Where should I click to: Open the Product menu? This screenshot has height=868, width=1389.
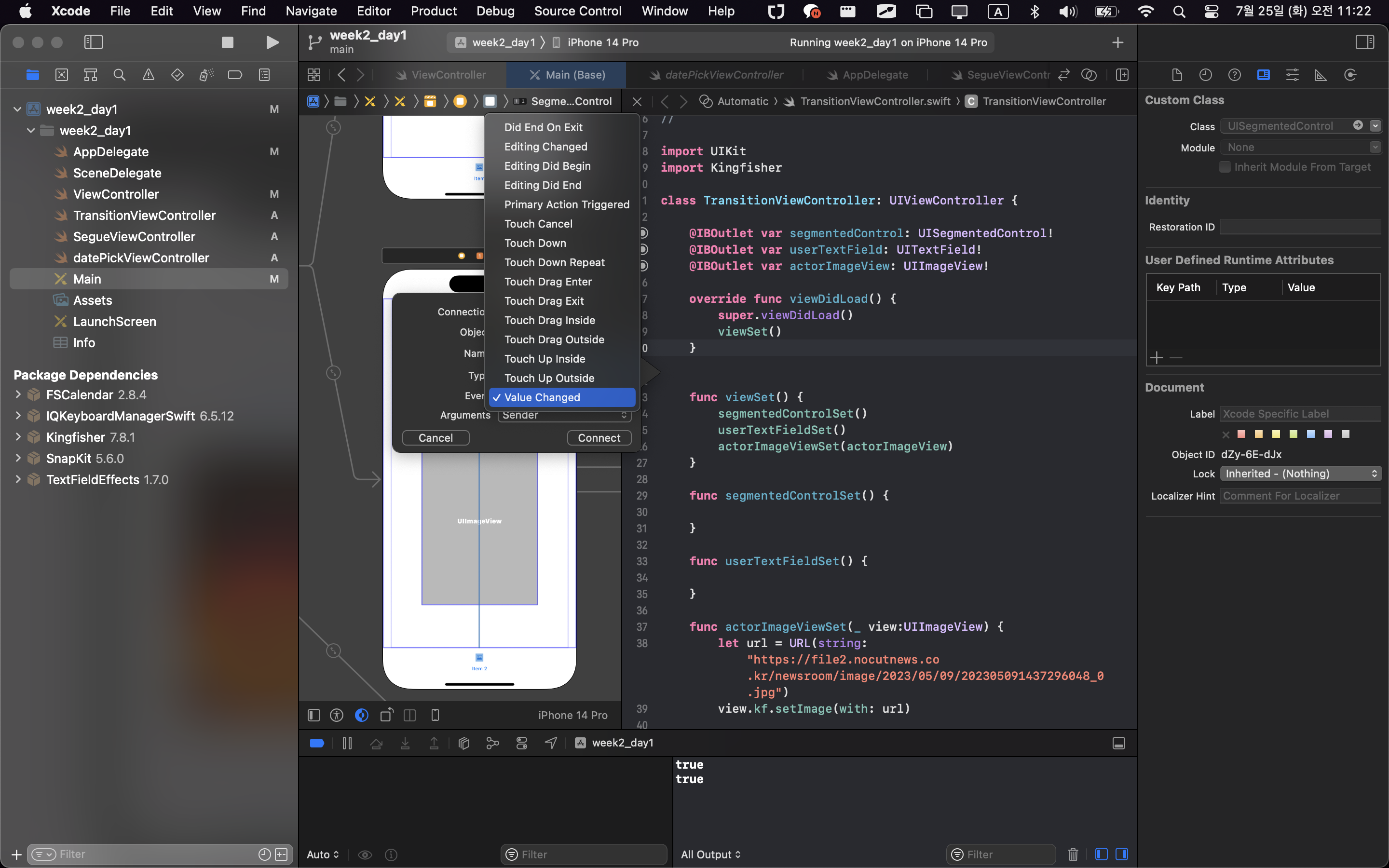[434, 11]
